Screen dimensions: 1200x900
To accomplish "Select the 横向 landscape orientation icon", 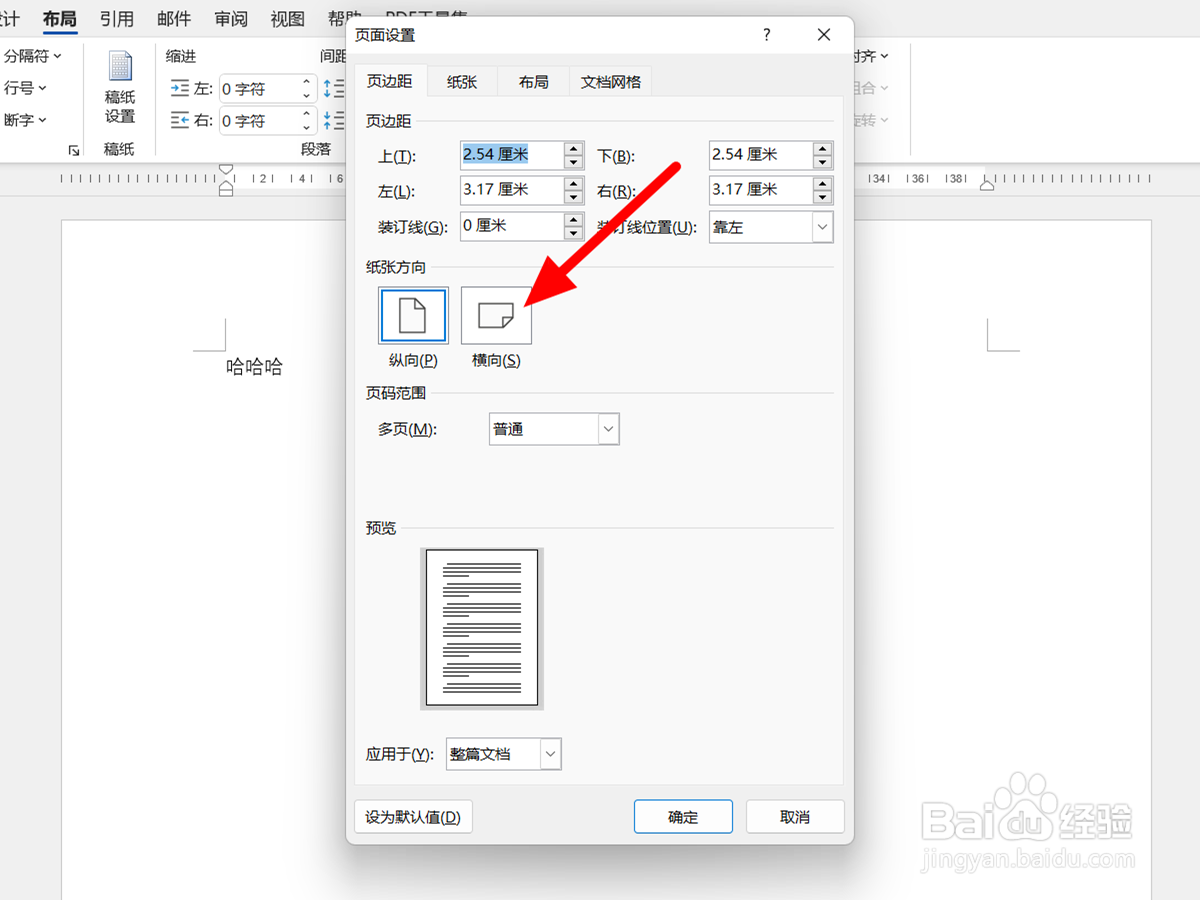I will pos(495,315).
